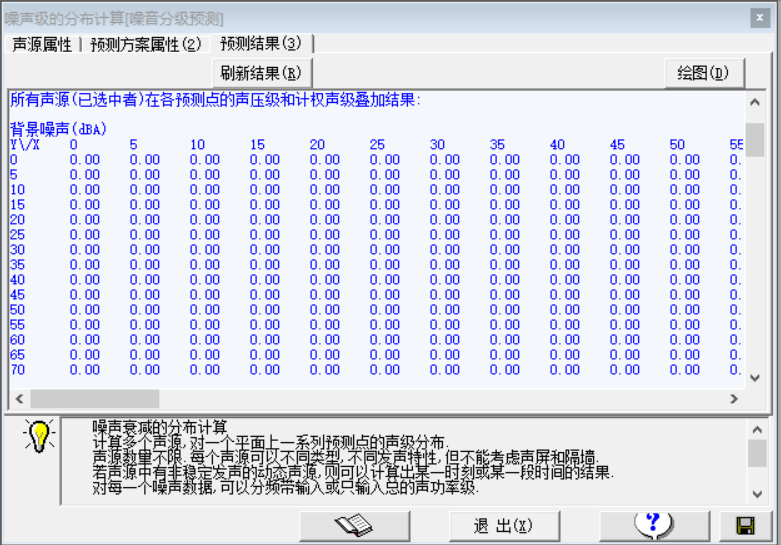
Task: Click the 背景噪声(dBA) heading text
Action: click(58, 130)
